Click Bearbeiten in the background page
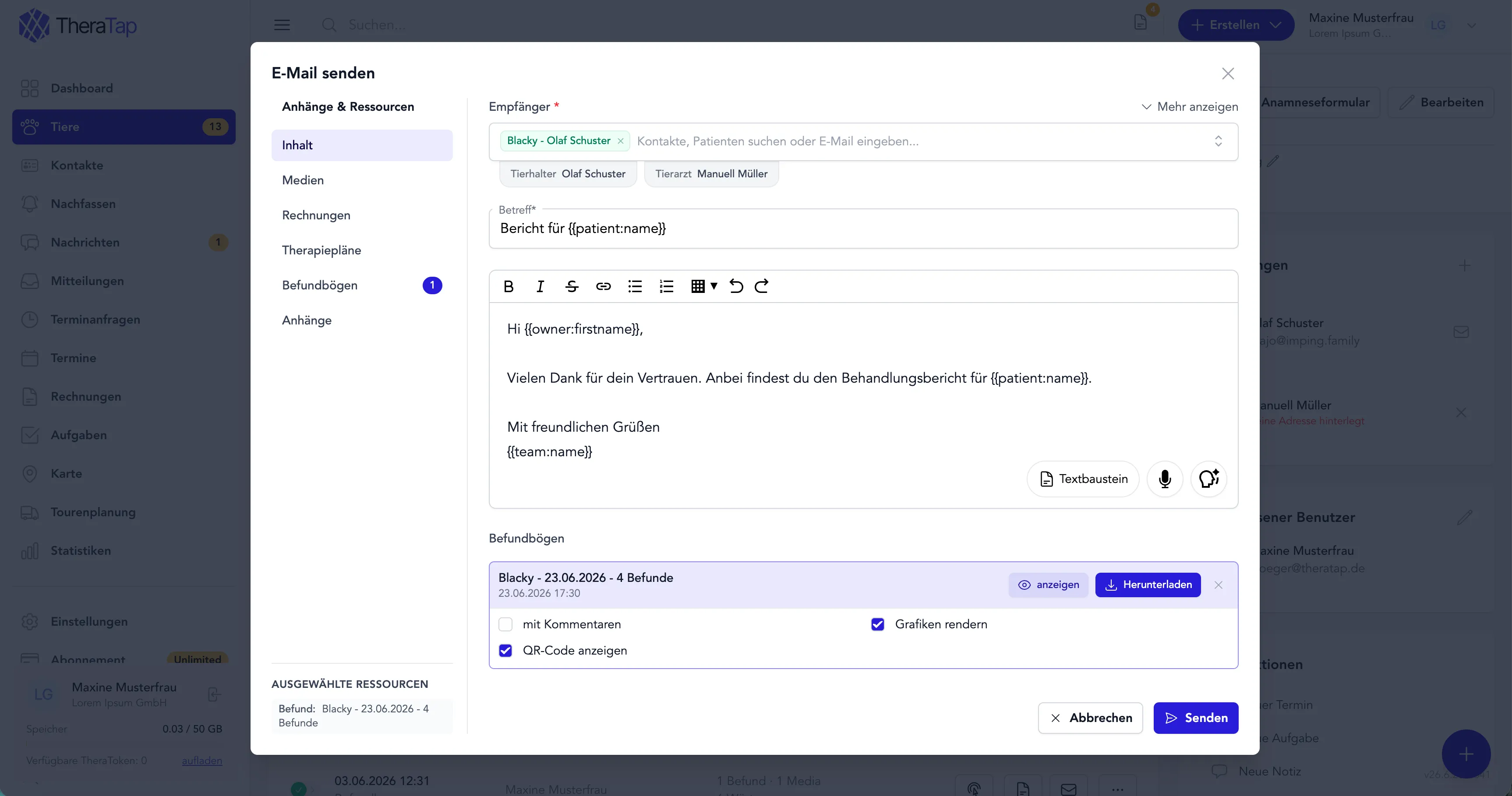 1441,102
